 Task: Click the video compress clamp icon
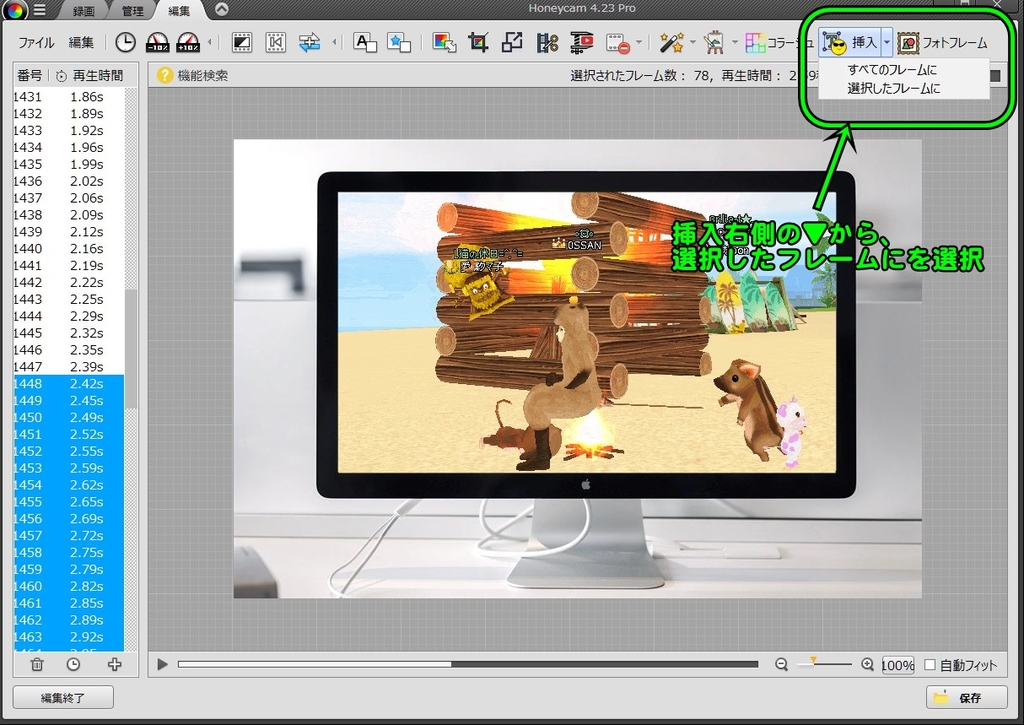[581, 43]
